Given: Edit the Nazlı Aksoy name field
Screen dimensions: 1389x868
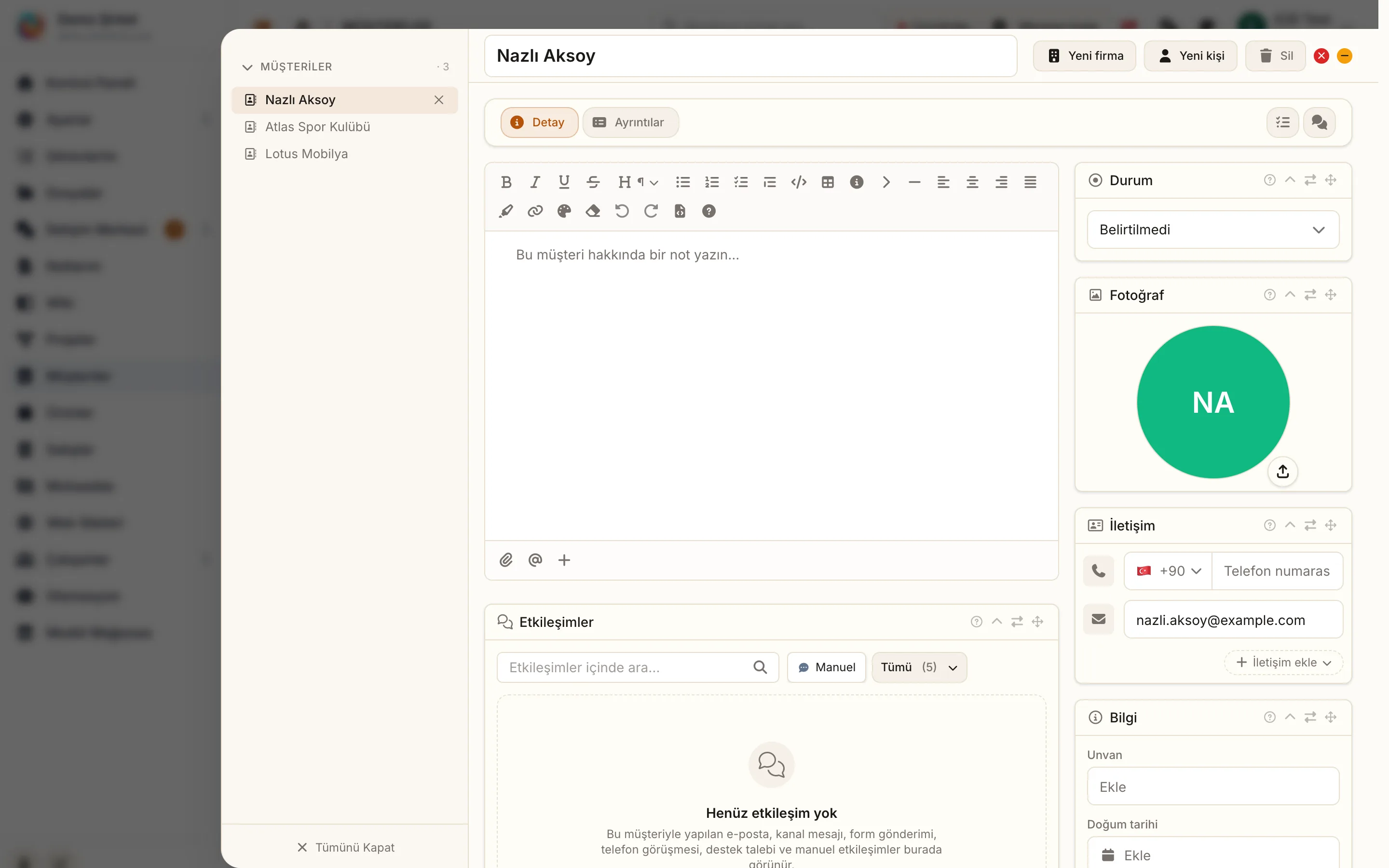Looking at the screenshot, I should [751, 55].
